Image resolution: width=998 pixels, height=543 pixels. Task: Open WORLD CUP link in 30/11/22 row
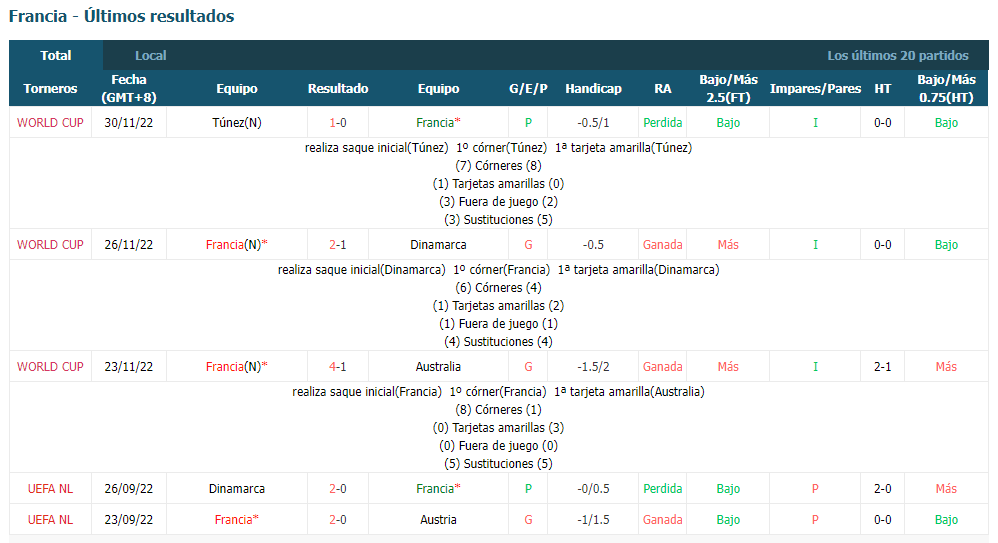(x=50, y=123)
